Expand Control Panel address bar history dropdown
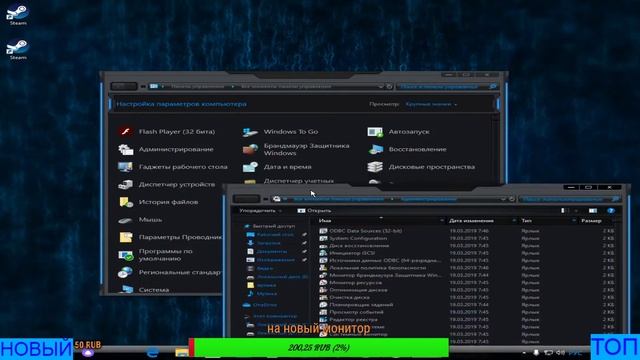Image resolution: width=640 pixels, height=360 pixels. pyautogui.click(x=380, y=87)
